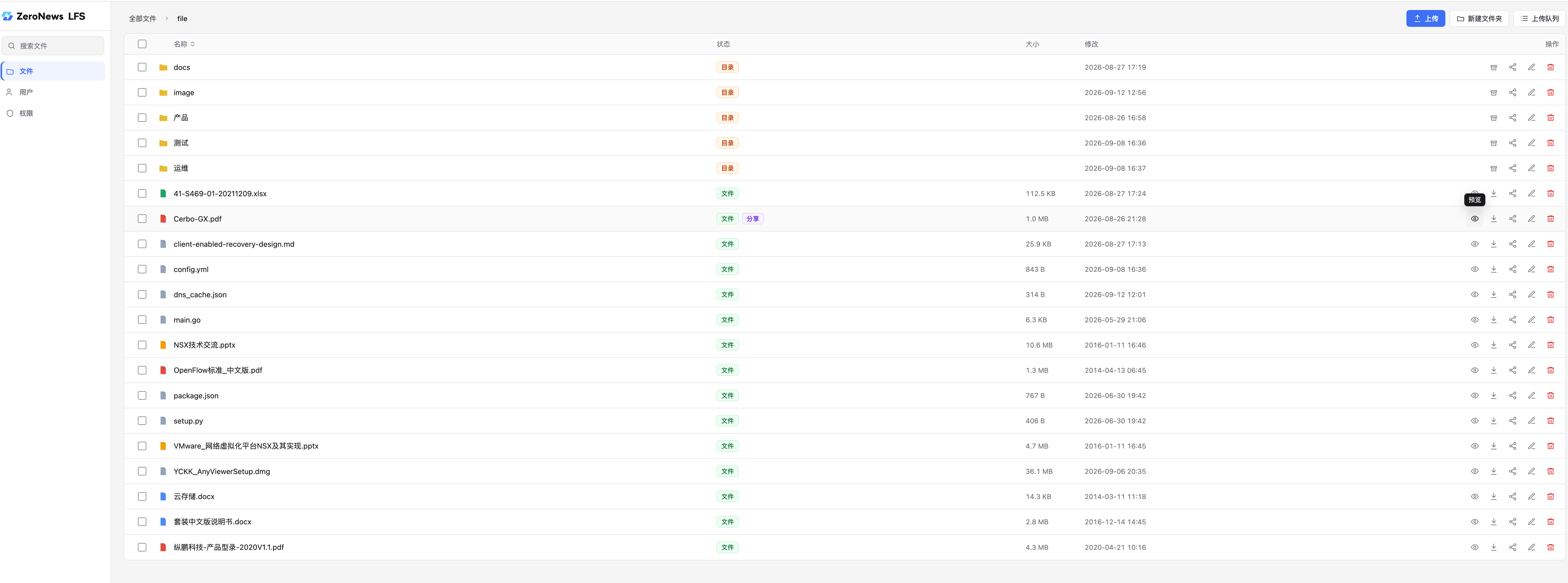Share the main.go file

1512,319
